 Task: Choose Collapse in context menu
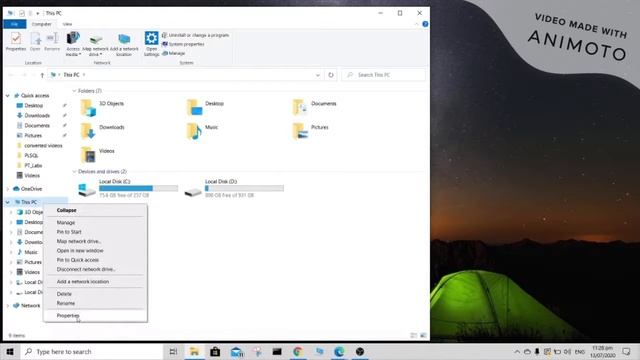coord(95,210)
